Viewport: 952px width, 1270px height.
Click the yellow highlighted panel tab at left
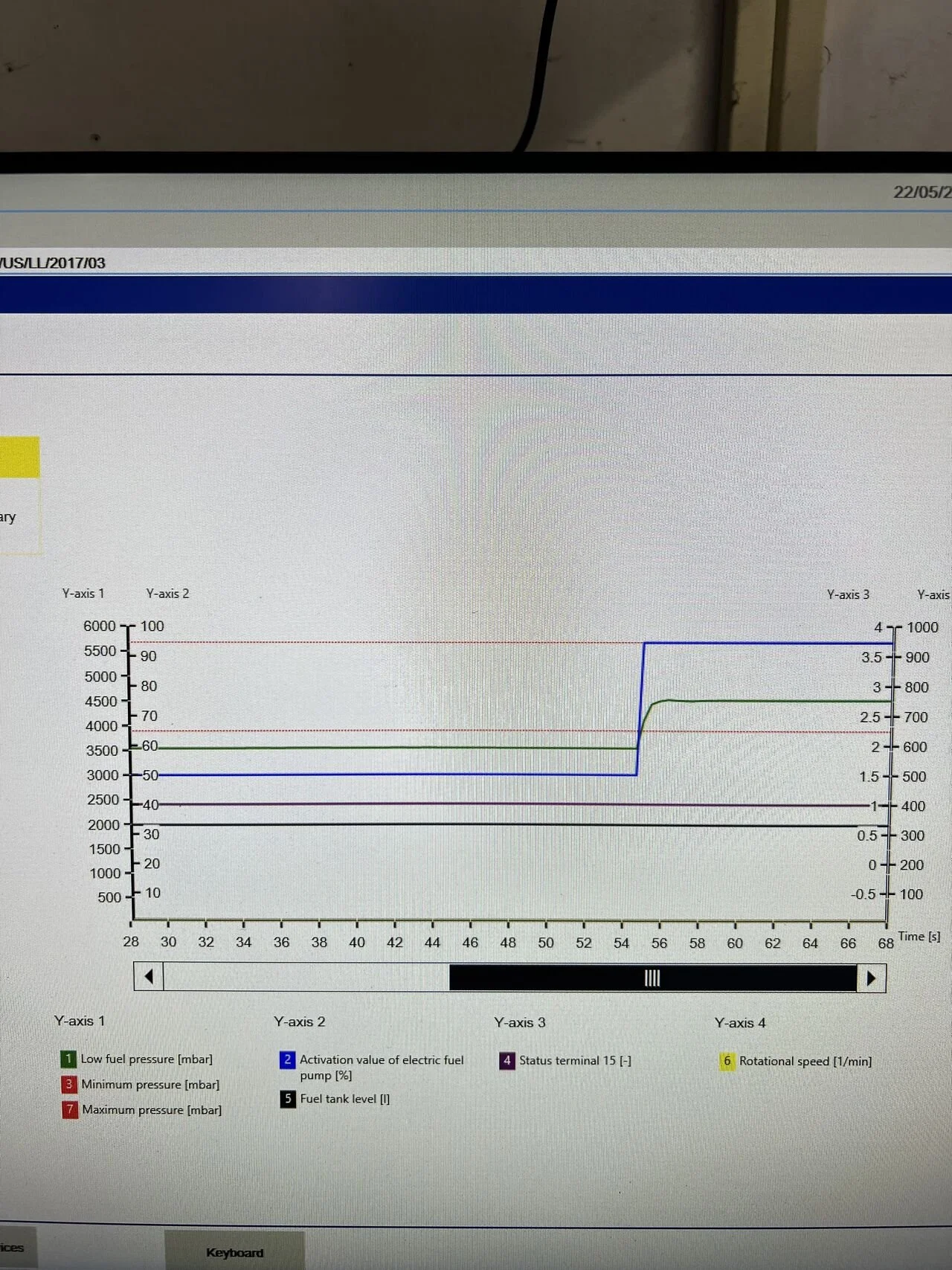pos(19,457)
